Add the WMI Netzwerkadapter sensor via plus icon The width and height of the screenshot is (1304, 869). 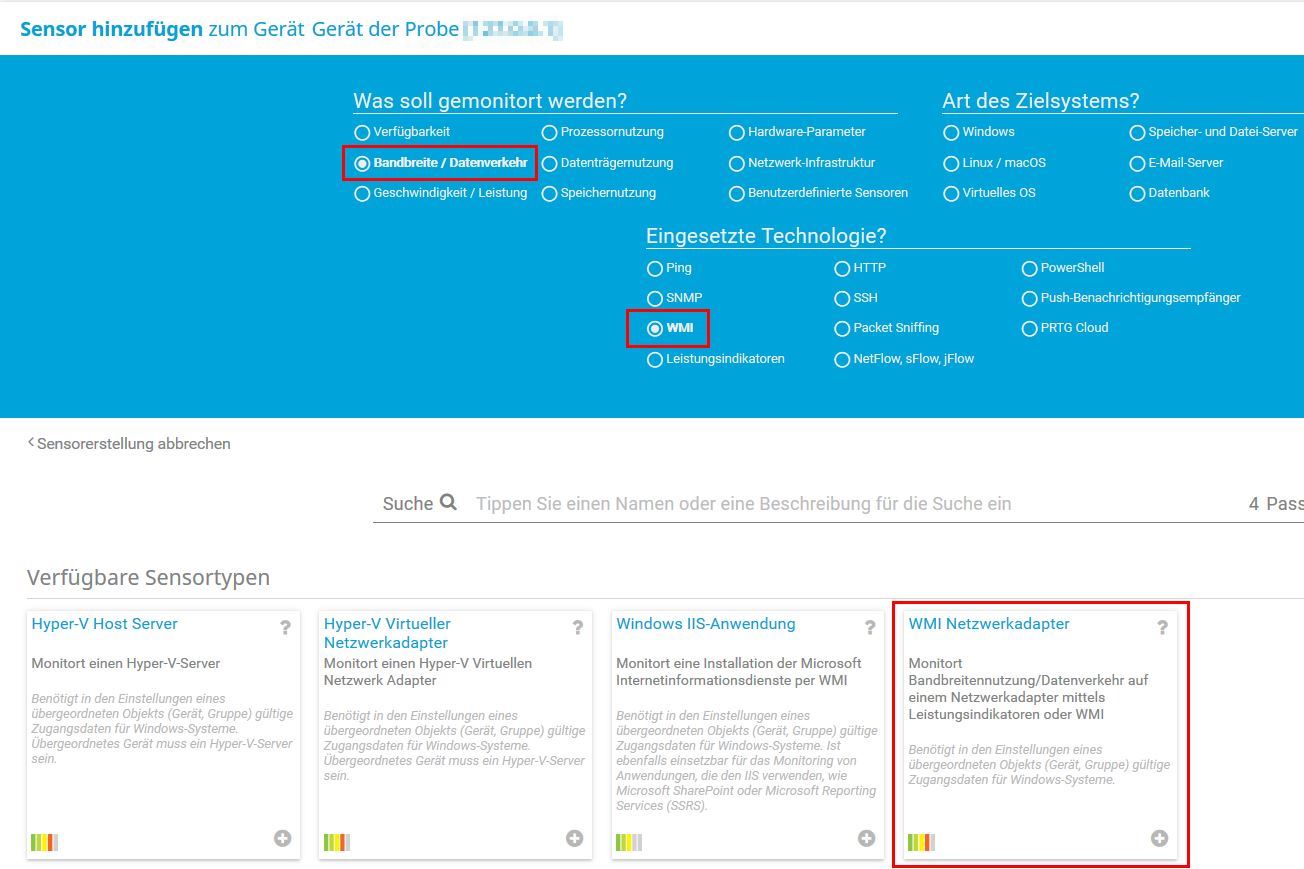tap(1159, 839)
